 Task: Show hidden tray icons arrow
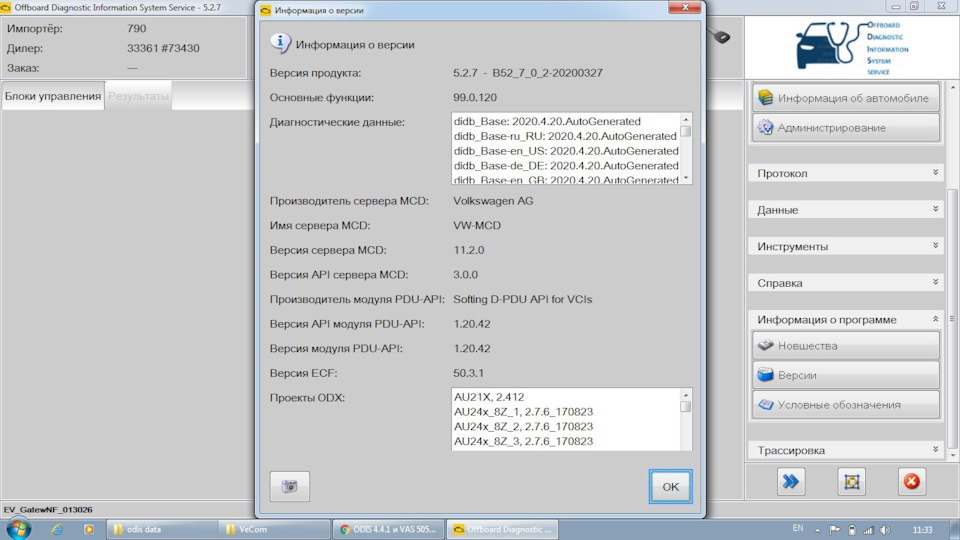click(817, 530)
